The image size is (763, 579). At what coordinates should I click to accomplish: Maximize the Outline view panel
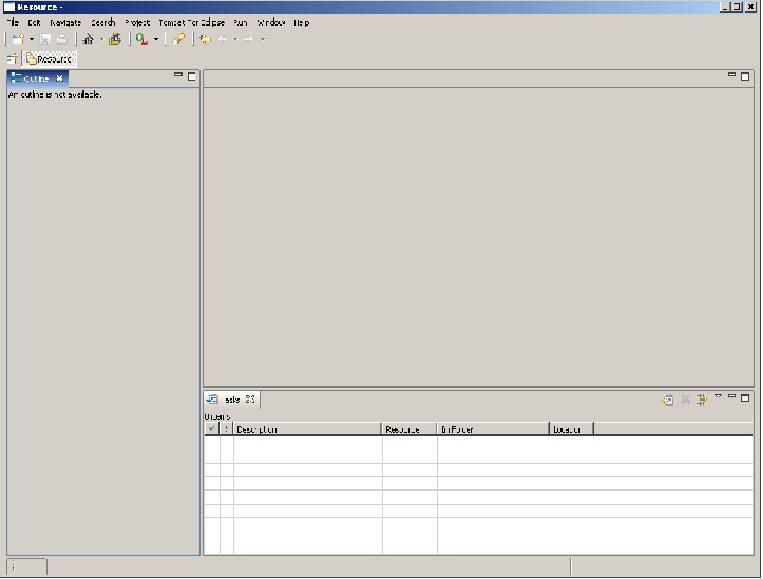[x=192, y=76]
